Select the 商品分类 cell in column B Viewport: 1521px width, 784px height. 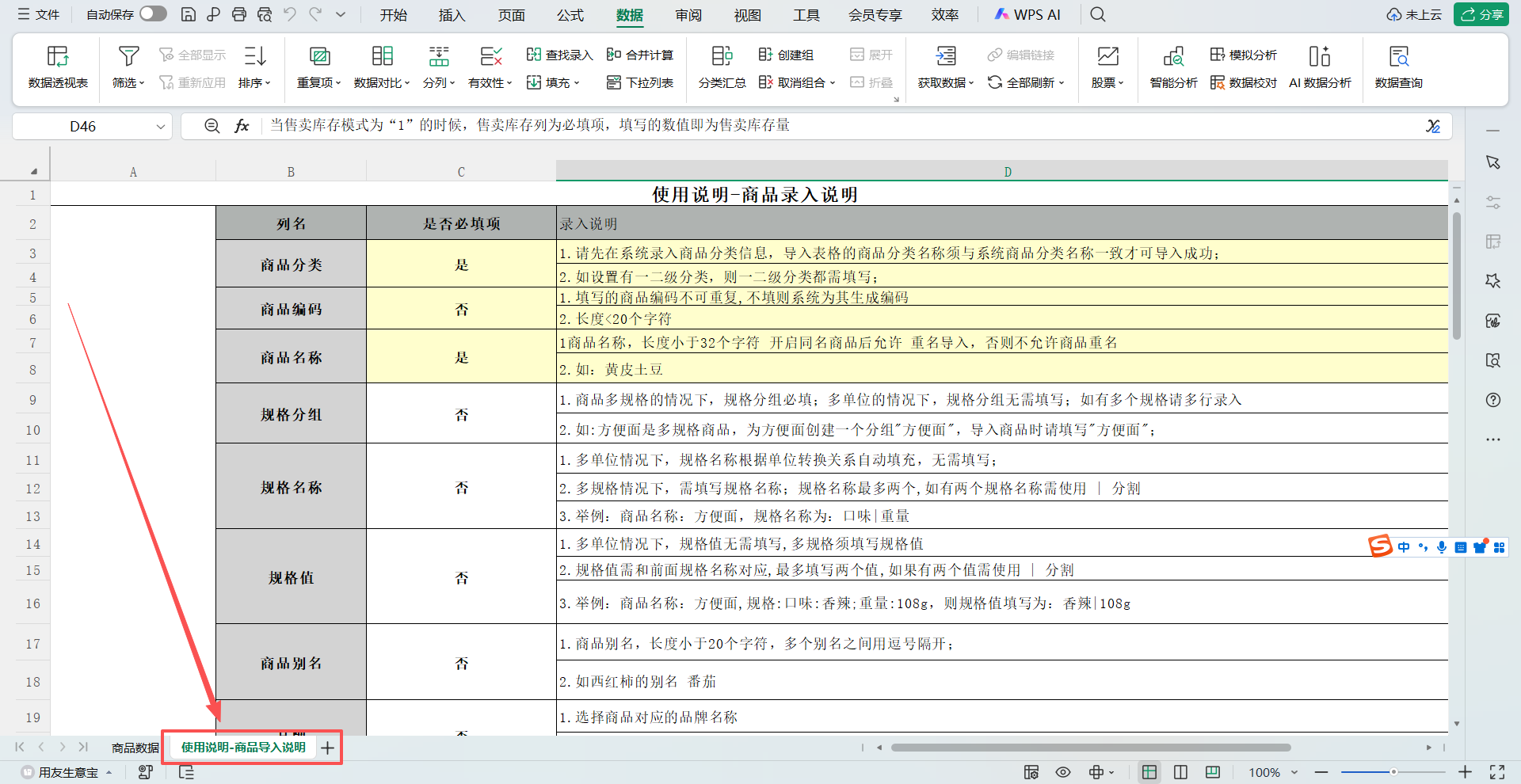click(291, 265)
